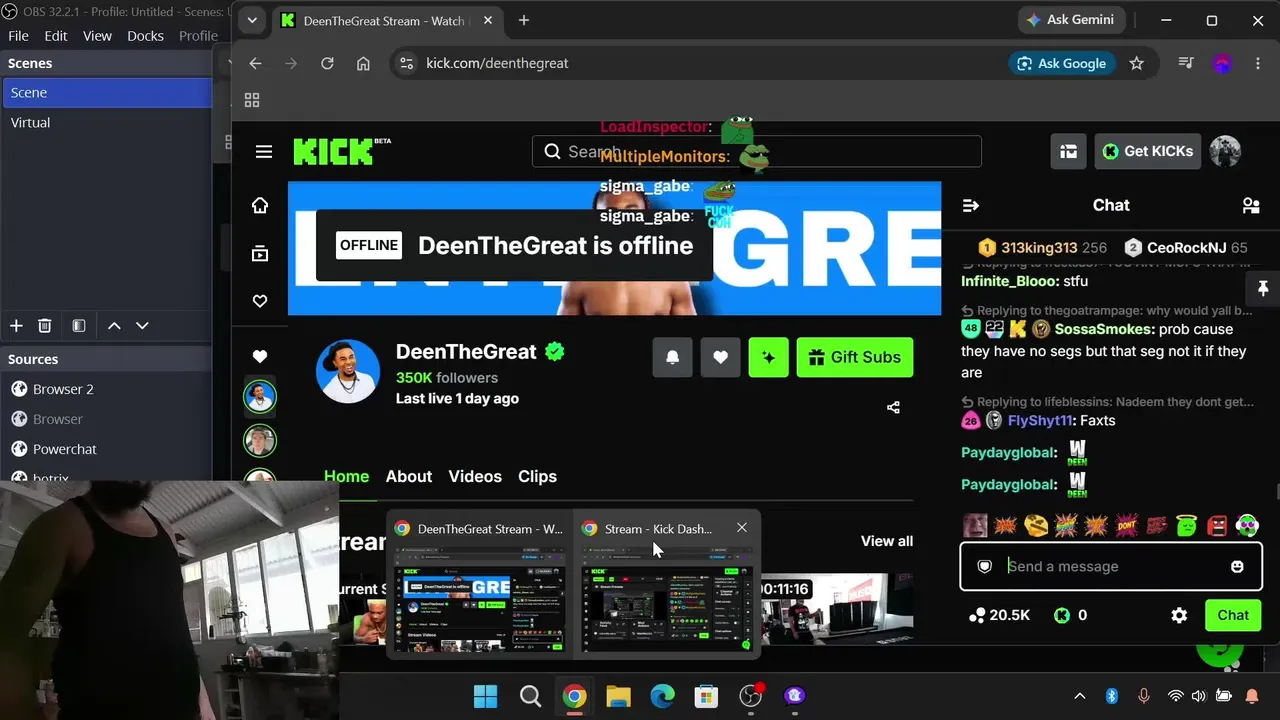Open File Explorer from the taskbar
The image size is (1280, 720).
(x=618, y=696)
